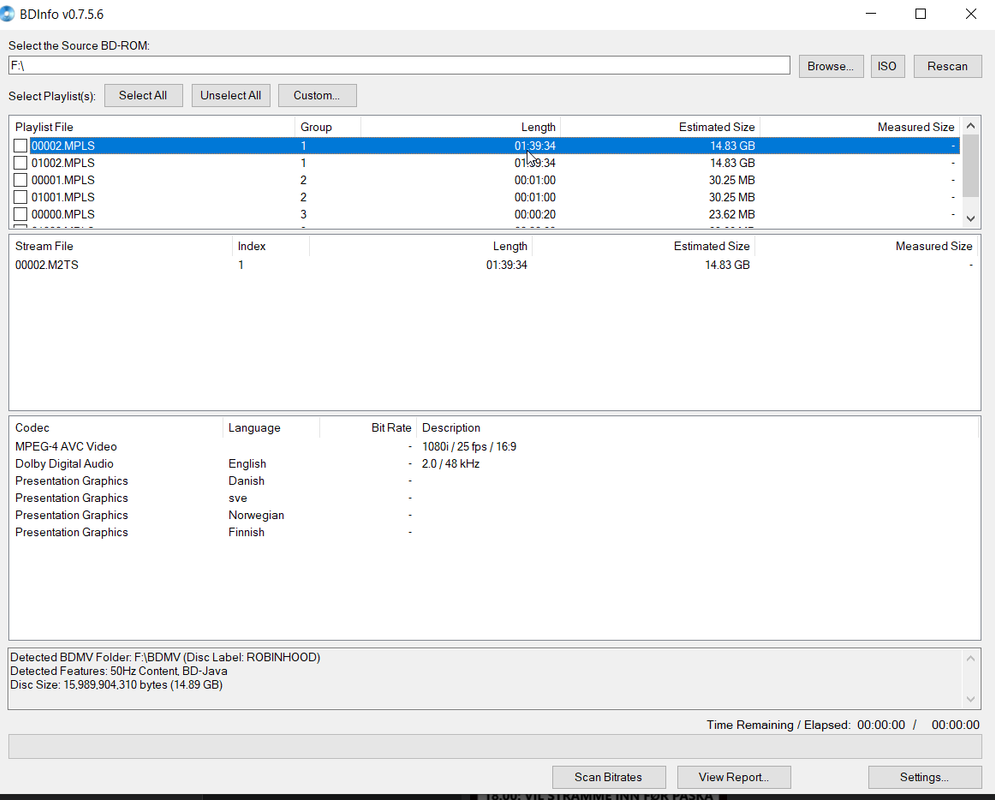Click the Browse... button
The image size is (995, 800).
coord(831,66)
